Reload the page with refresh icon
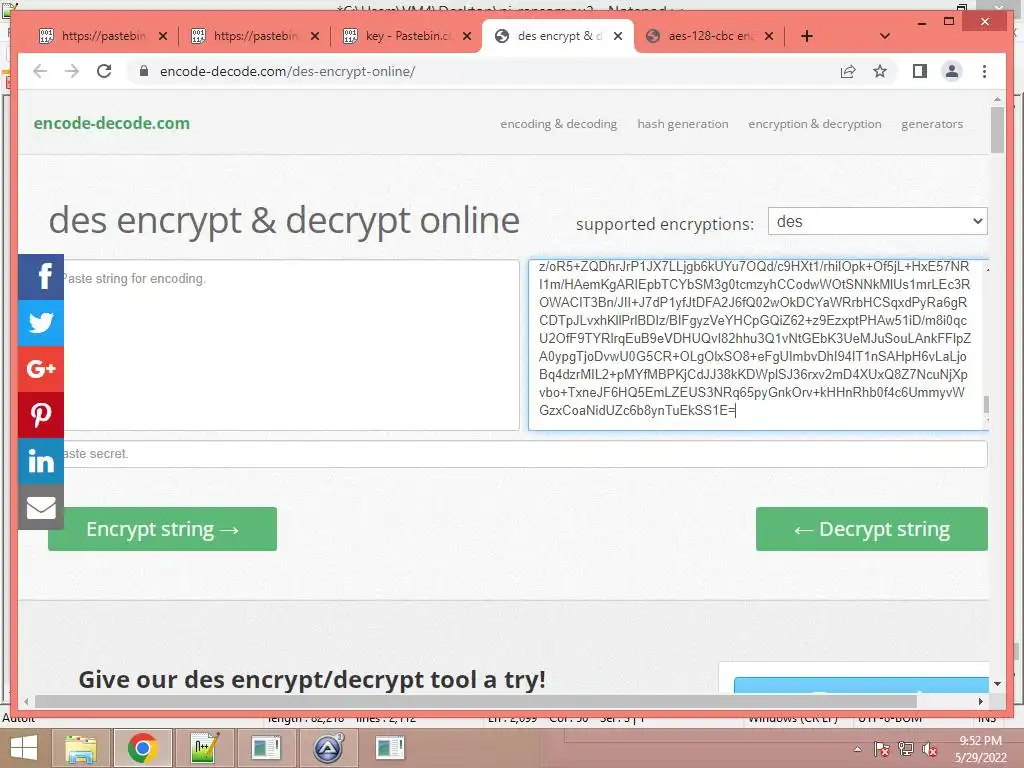1024x768 pixels. coord(104,71)
